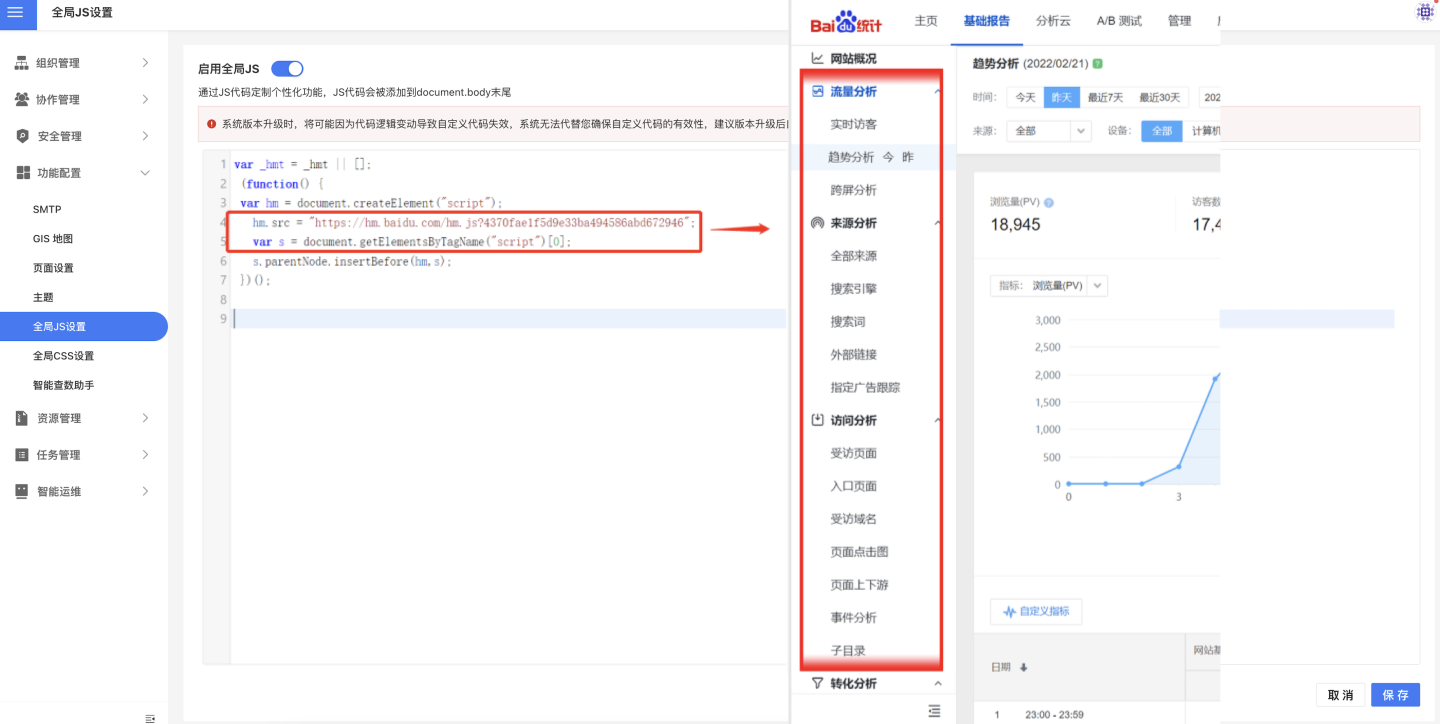
Task: Select 昨天 time filter
Action: point(1060,98)
